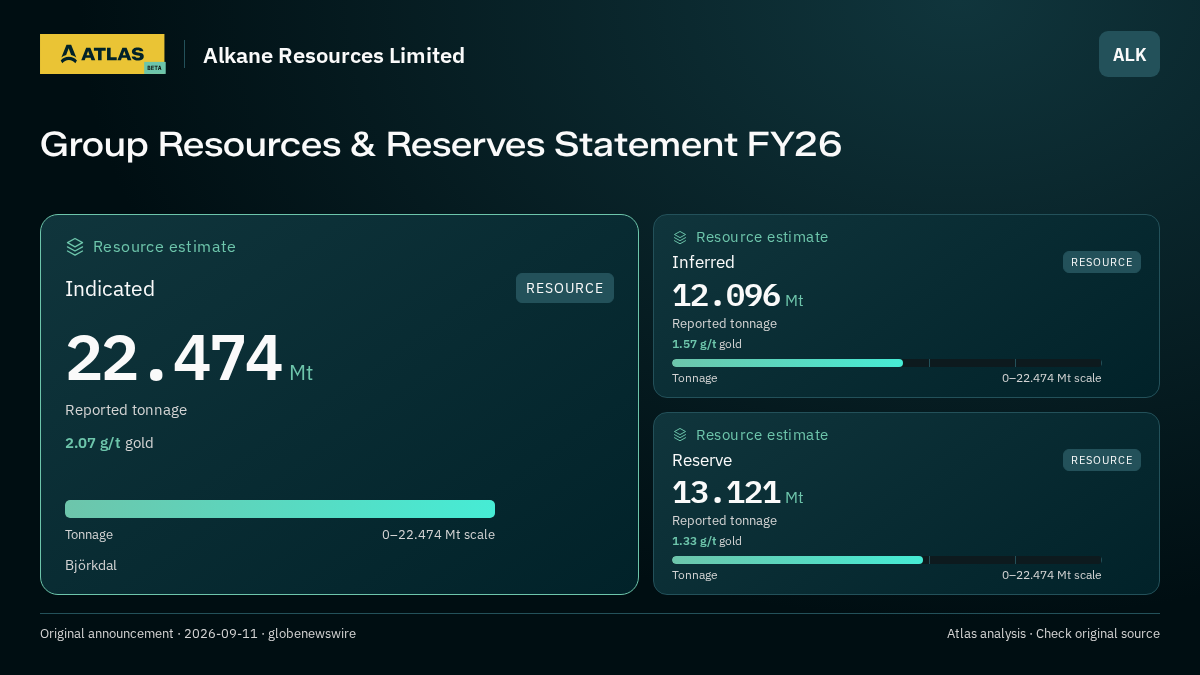The image size is (1200, 675).
Task: Click the Inferred tonnage progress bar
Action: tap(887, 363)
